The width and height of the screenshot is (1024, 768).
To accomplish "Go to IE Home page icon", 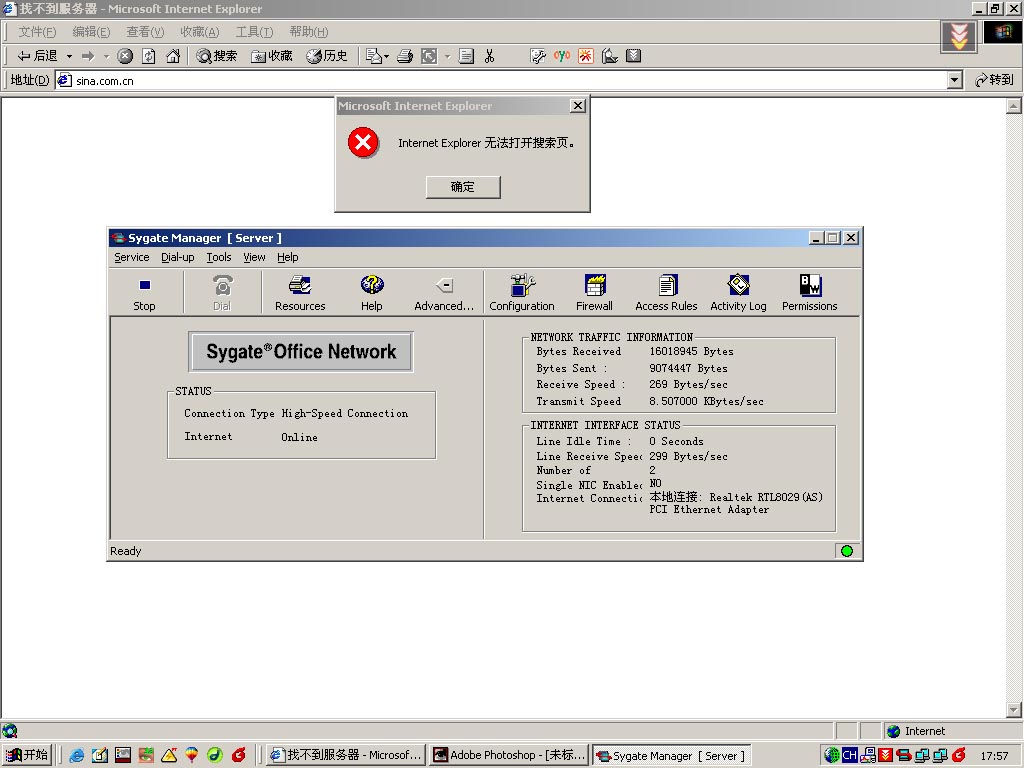I will (173, 57).
